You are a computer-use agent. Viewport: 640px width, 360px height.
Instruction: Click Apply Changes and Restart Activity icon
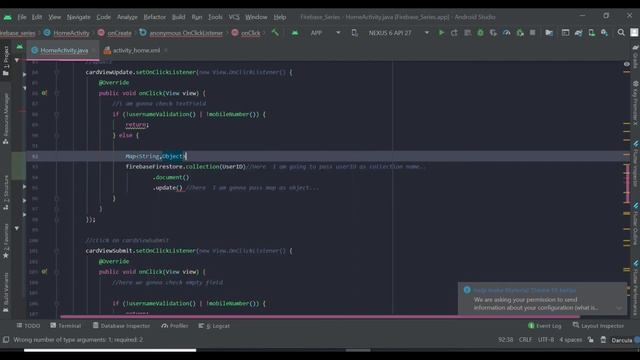click(454, 33)
